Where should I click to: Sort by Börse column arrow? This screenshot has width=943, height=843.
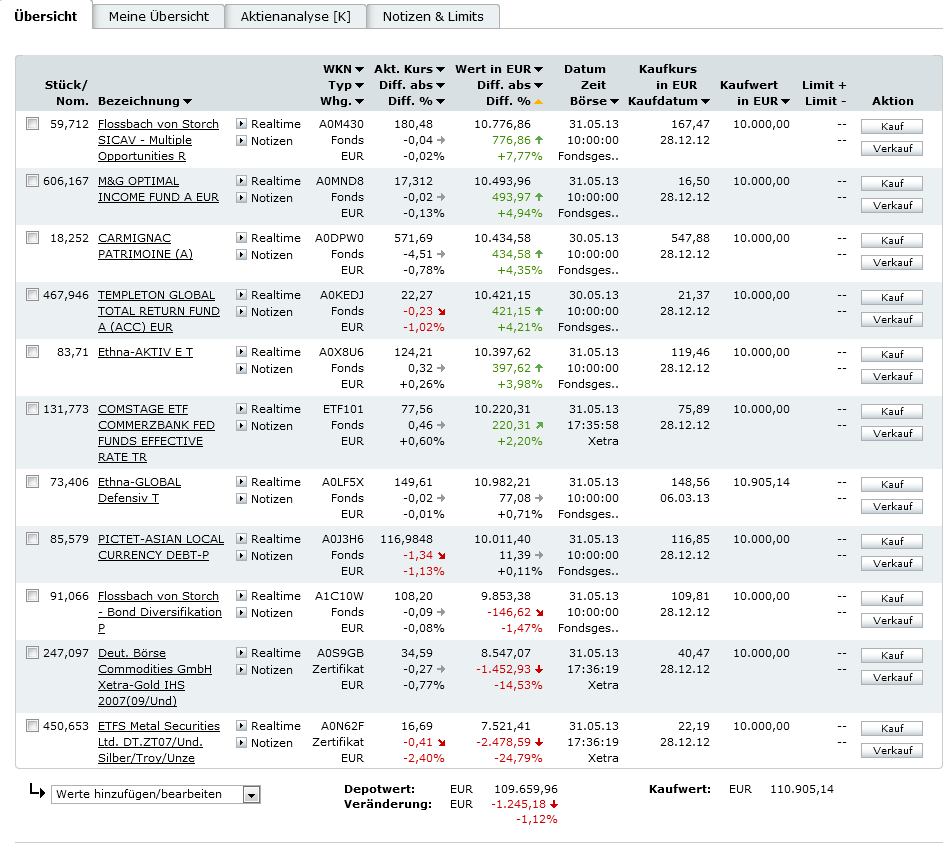(614, 102)
